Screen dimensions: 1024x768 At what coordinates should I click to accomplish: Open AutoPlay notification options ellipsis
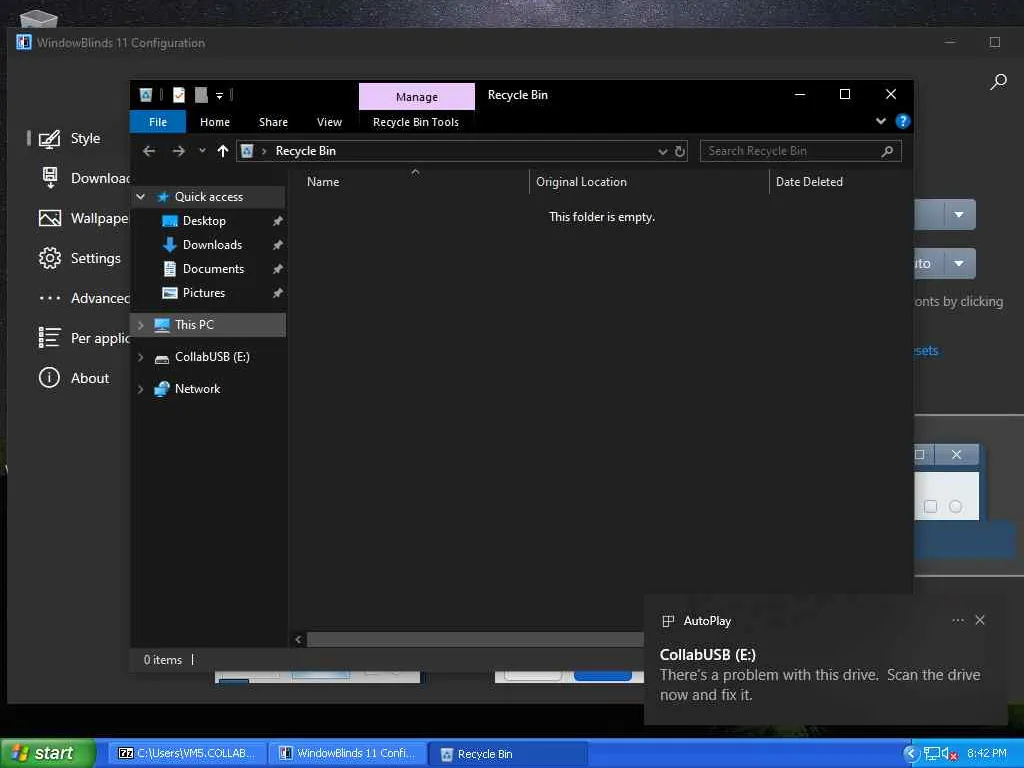pyautogui.click(x=958, y=620)
